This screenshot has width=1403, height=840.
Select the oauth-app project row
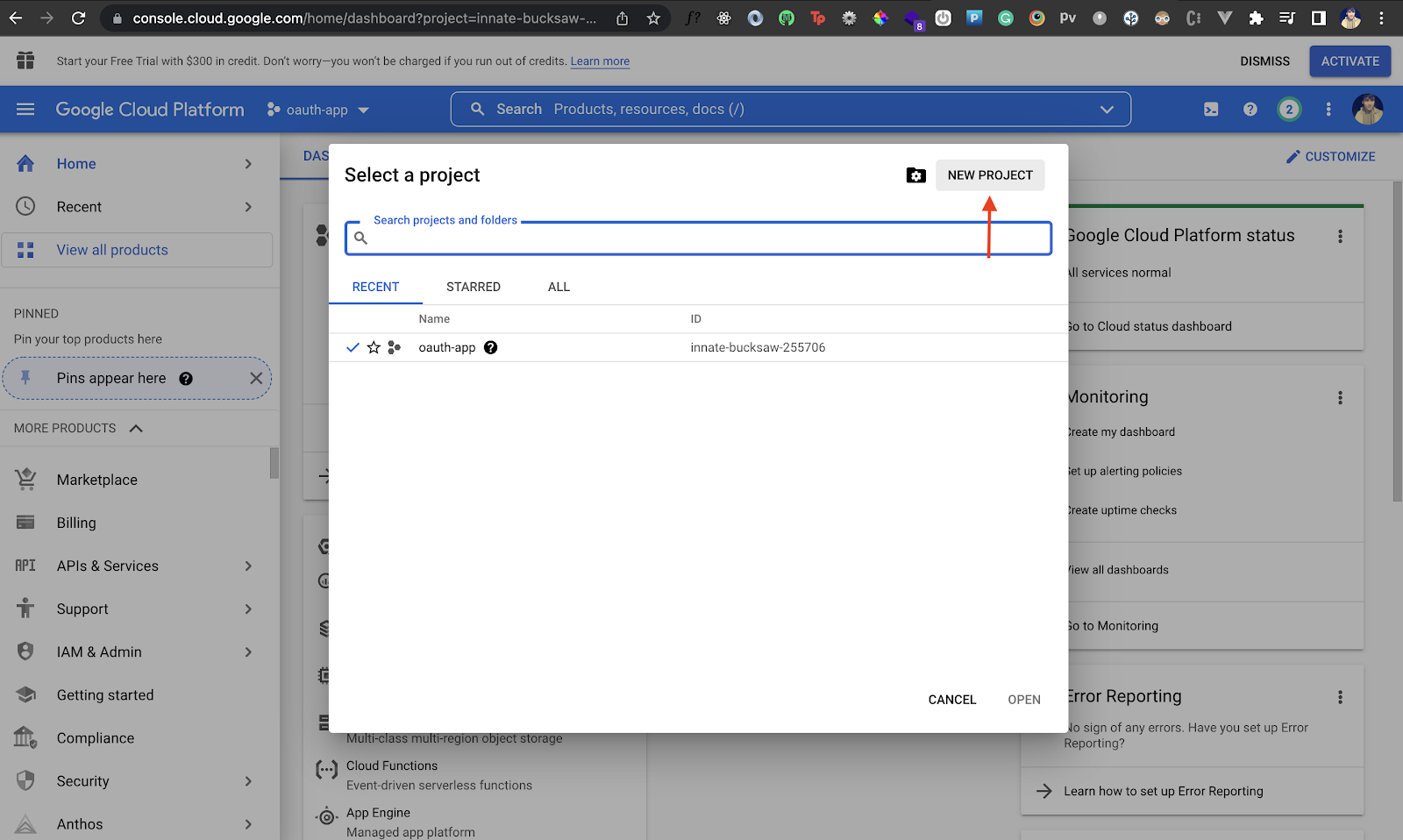tap(698, 347)
